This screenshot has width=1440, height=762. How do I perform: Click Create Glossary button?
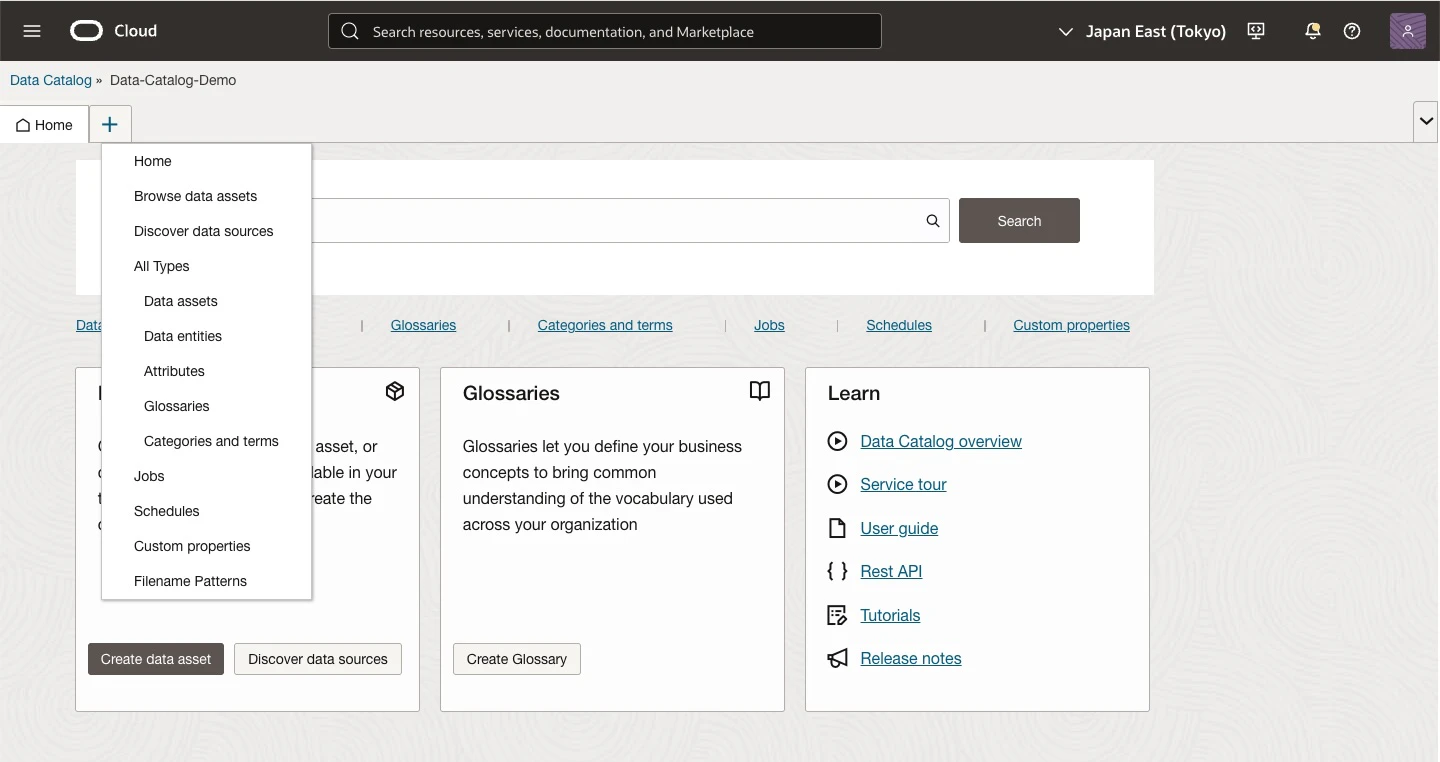click(x=517, y=659)
